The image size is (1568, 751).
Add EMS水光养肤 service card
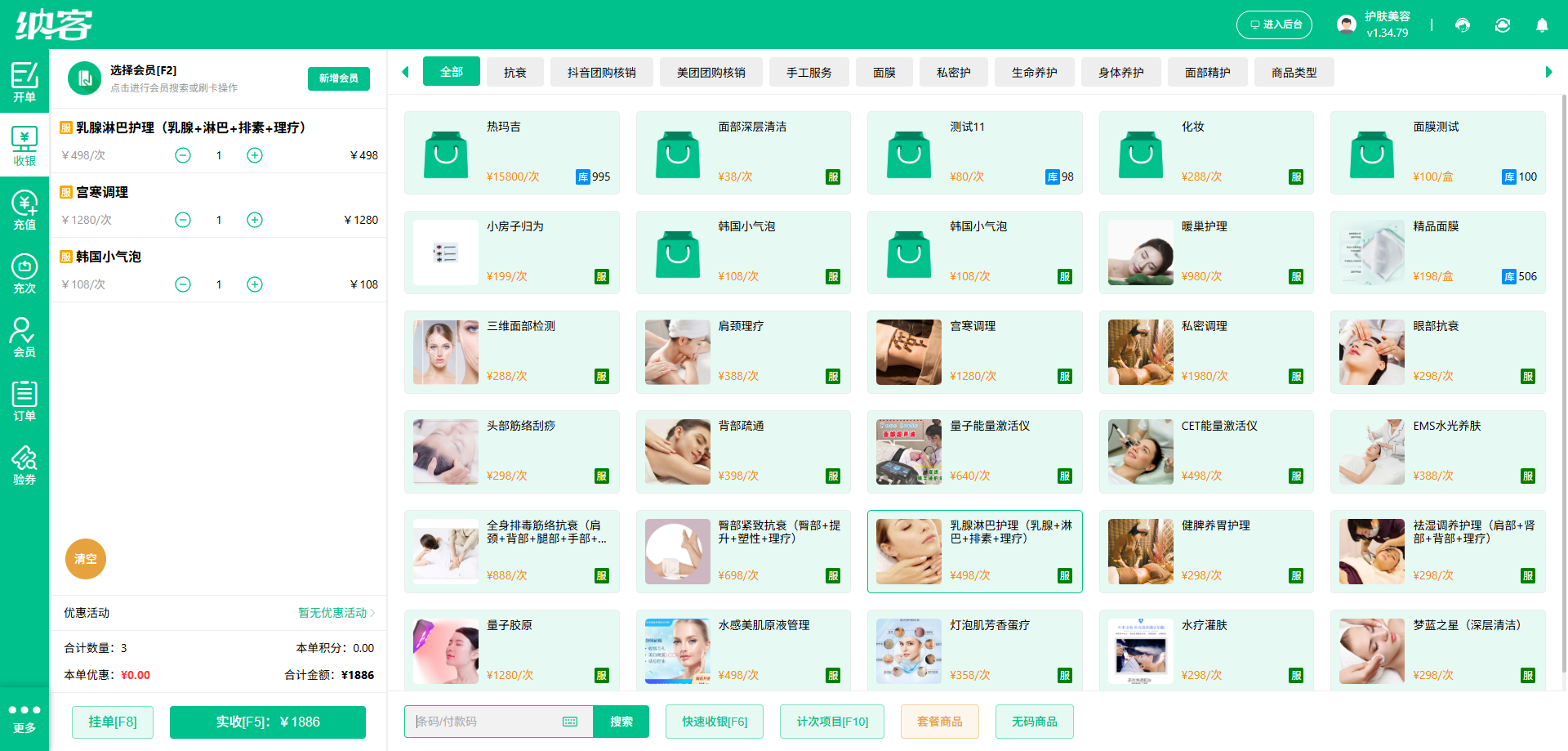1438,452
